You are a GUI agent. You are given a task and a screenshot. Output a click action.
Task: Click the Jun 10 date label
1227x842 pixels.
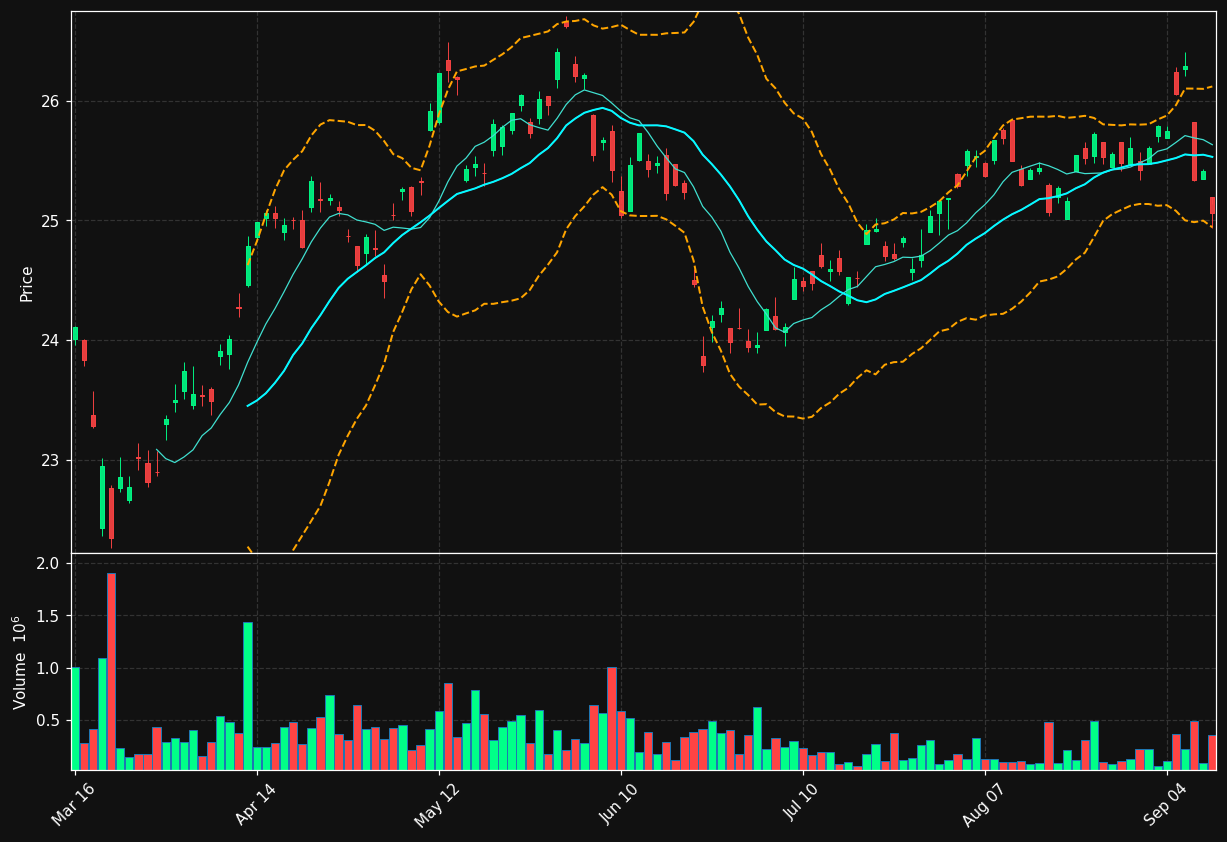[619, 803]
